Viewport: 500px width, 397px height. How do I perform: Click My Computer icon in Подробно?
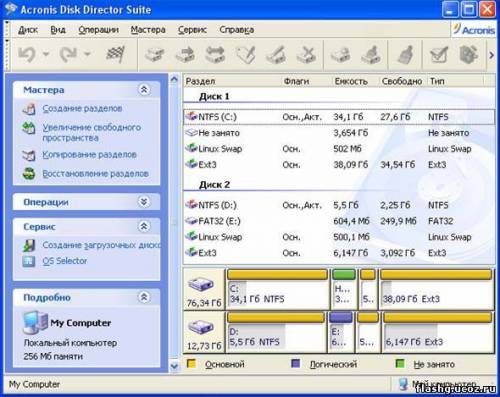tap(35, 322)
